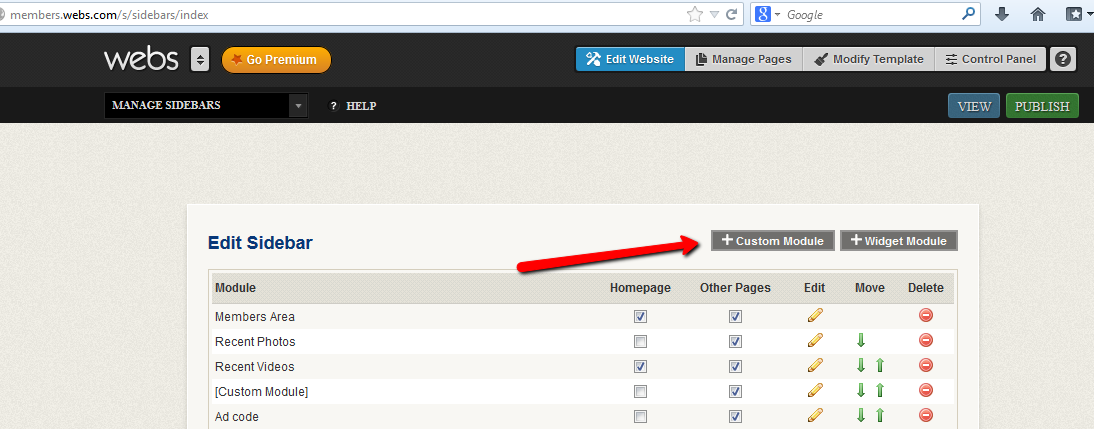Open the site selector next to Webs logo
Screen dimensions: 1094x429
pos(200,59)
